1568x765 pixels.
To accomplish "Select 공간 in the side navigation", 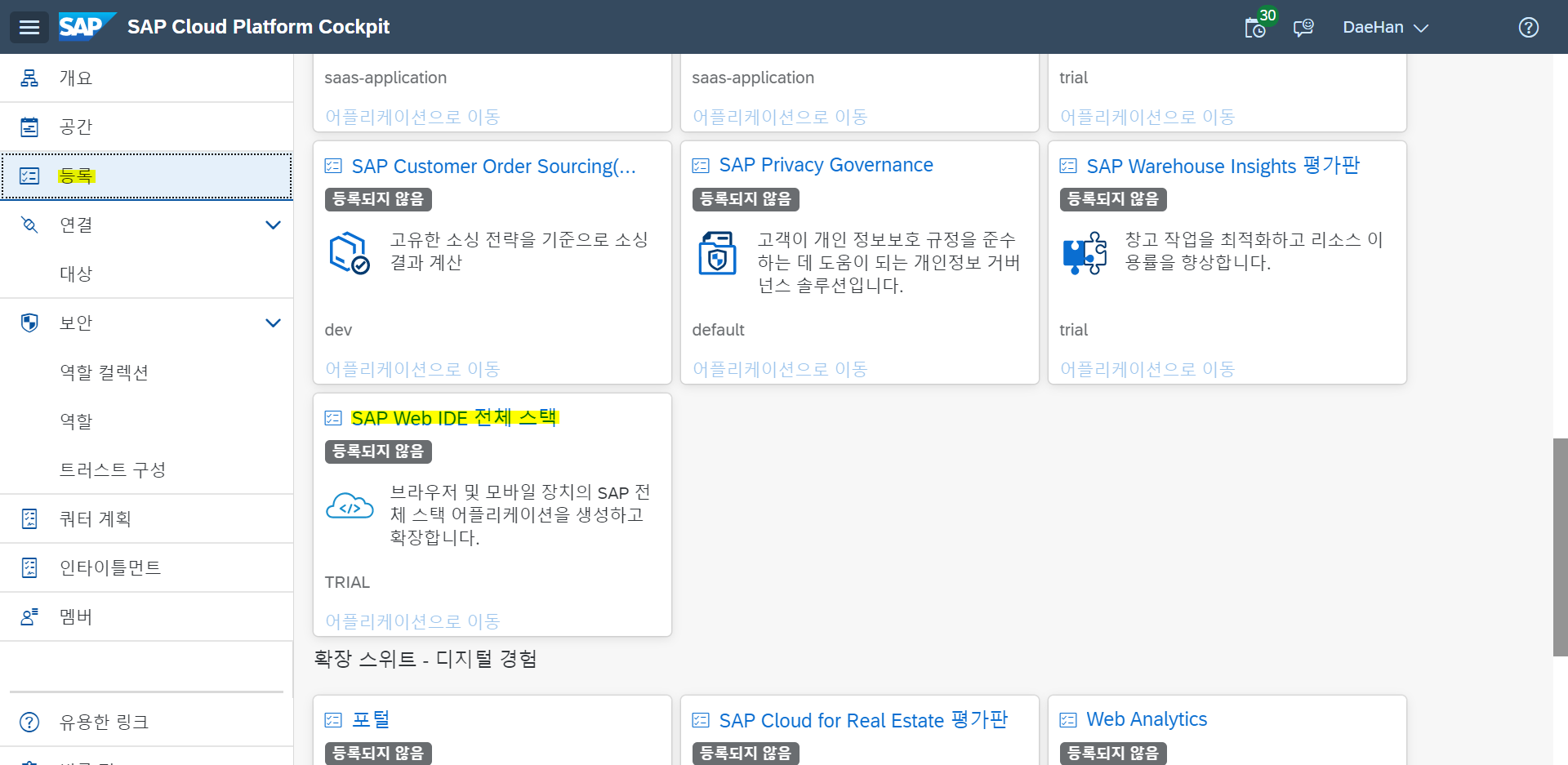I will (147, 127).
